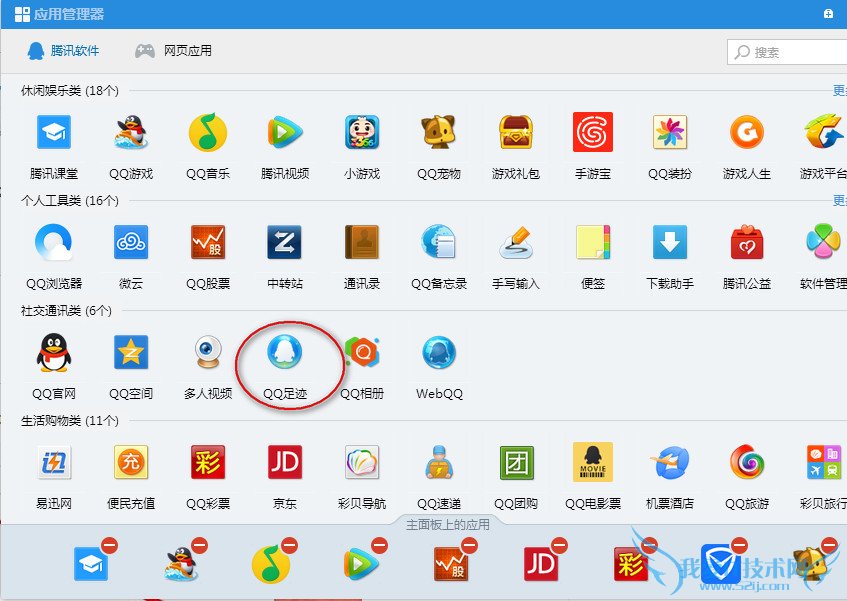Select QQ股票 chart icon in the main panel tray
Screen dimensions: 847x601
[x=451, y=564]
